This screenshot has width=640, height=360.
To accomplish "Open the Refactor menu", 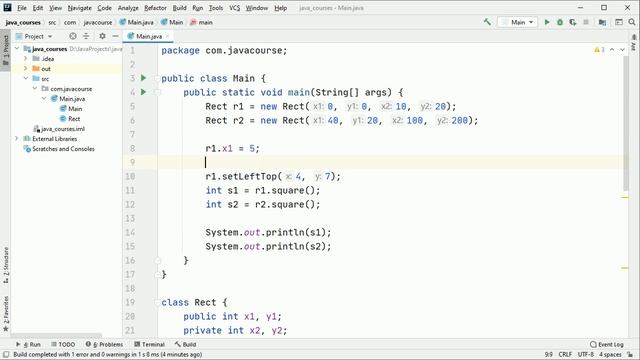I will (x=156, y=8).
